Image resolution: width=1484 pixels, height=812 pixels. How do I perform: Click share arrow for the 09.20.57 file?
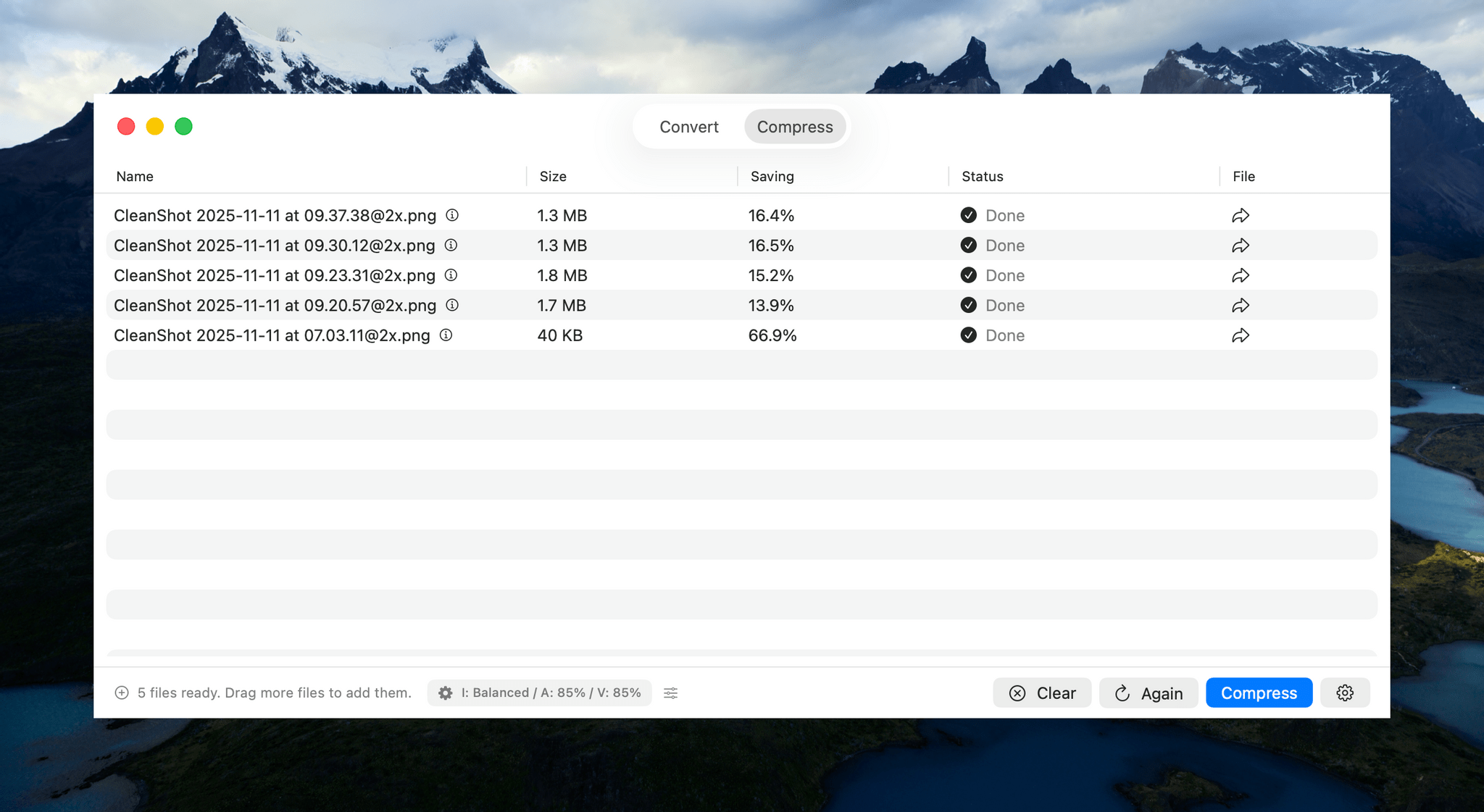[1241, 306]
